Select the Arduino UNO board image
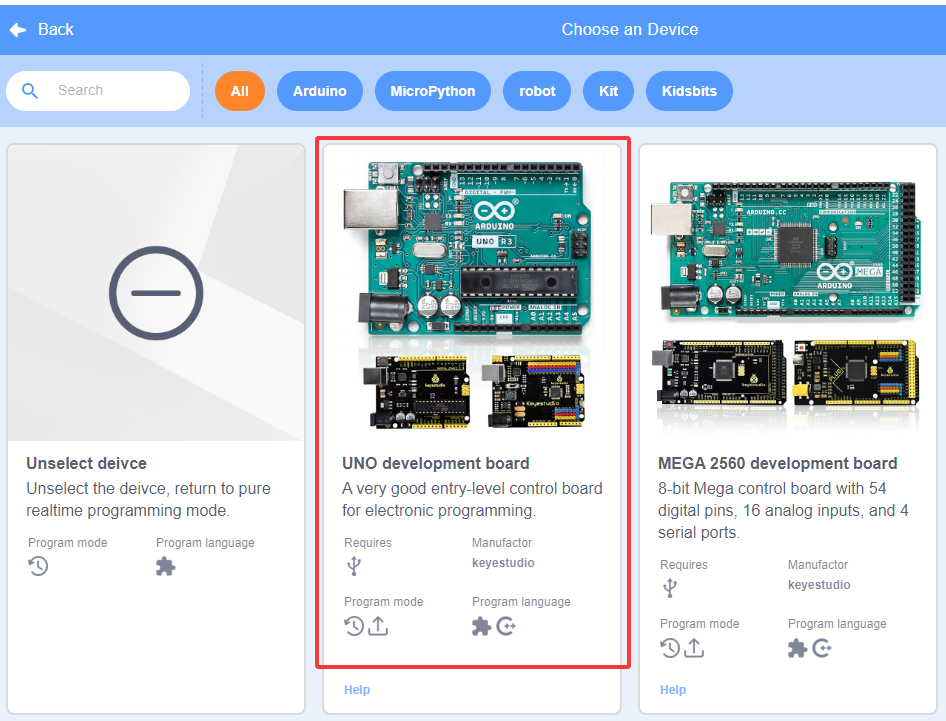Image resolution: width=946 pixels, height=721 pixels. (x=467, y=249)
